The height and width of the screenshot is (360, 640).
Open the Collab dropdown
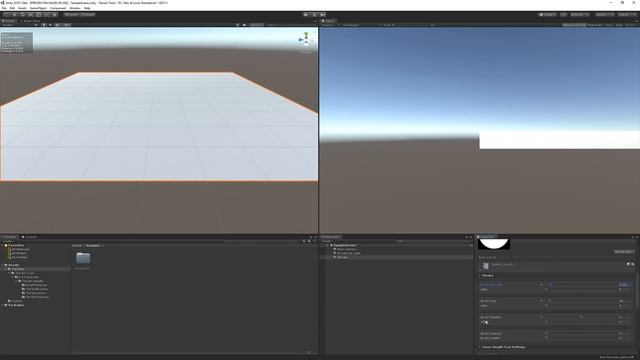[x=547, y=14]
